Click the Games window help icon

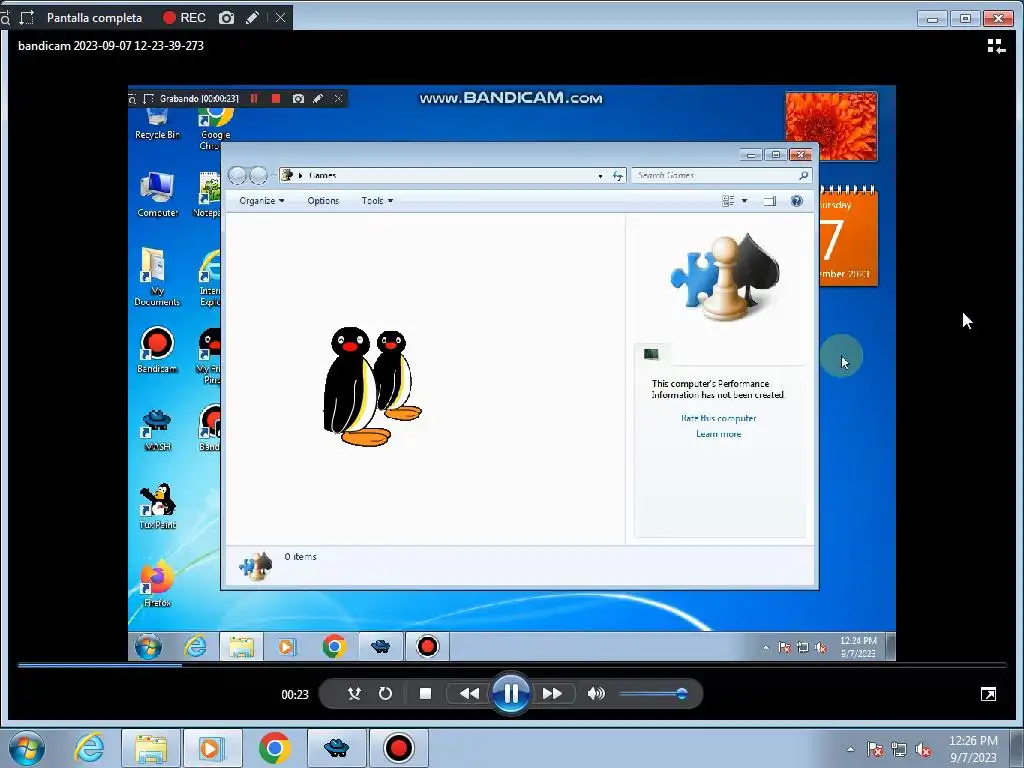click(796, 201)
